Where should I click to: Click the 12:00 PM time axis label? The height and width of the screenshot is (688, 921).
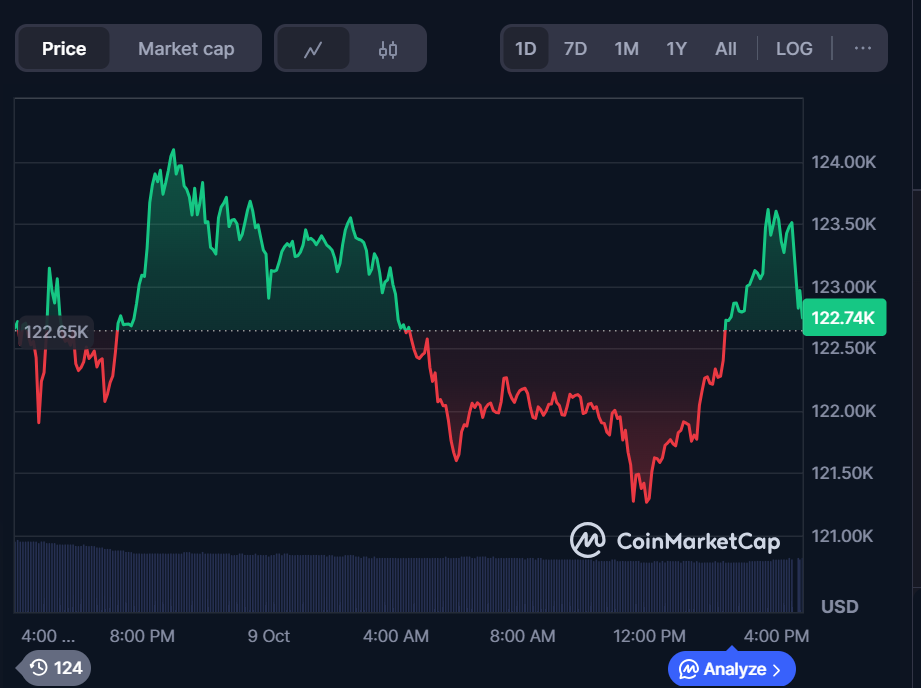pyautogui.click(x=651, y=636)
